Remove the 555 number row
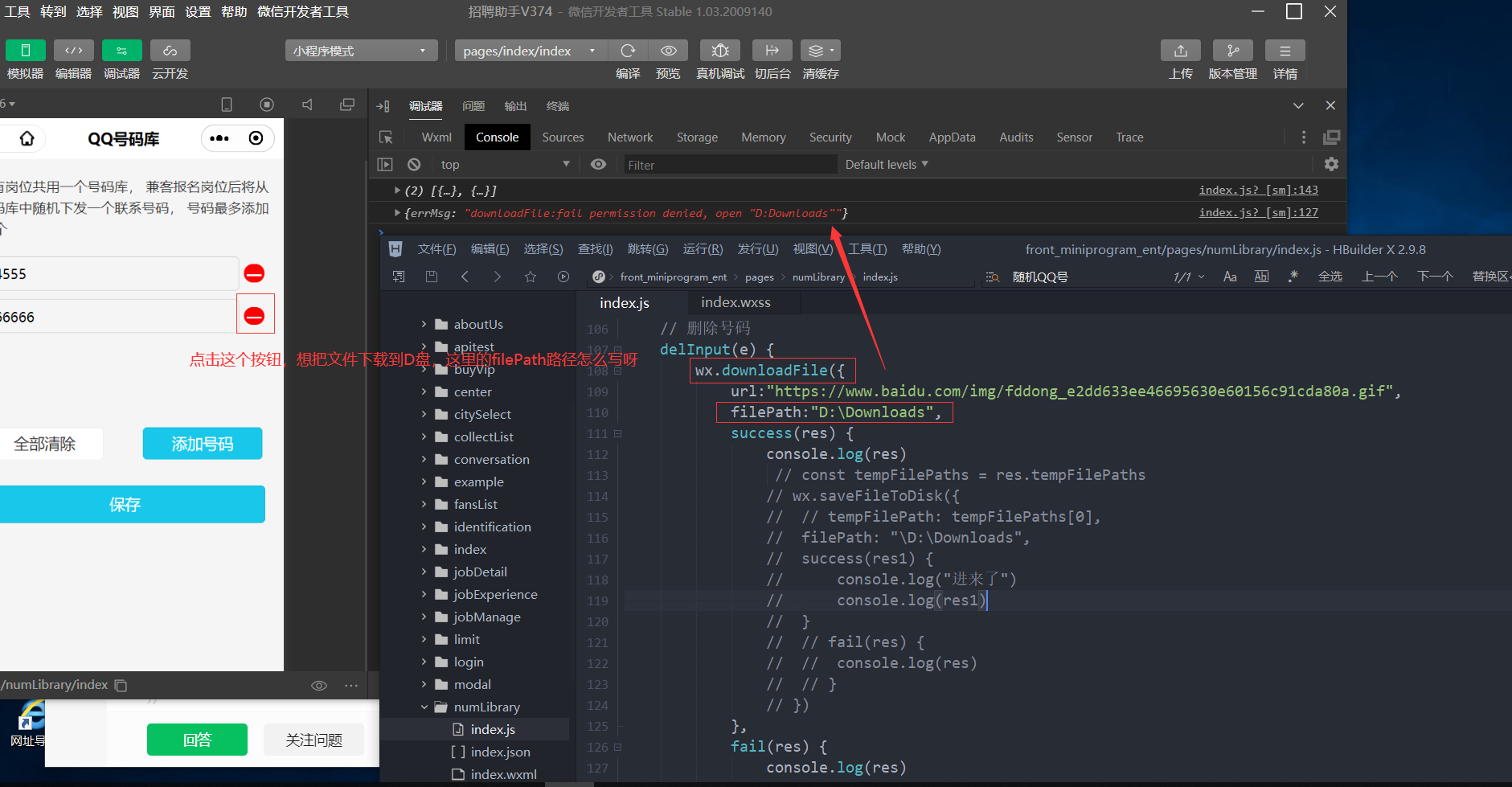The height and width of the screenshot is (787, 1512). [x=254, y=273]
